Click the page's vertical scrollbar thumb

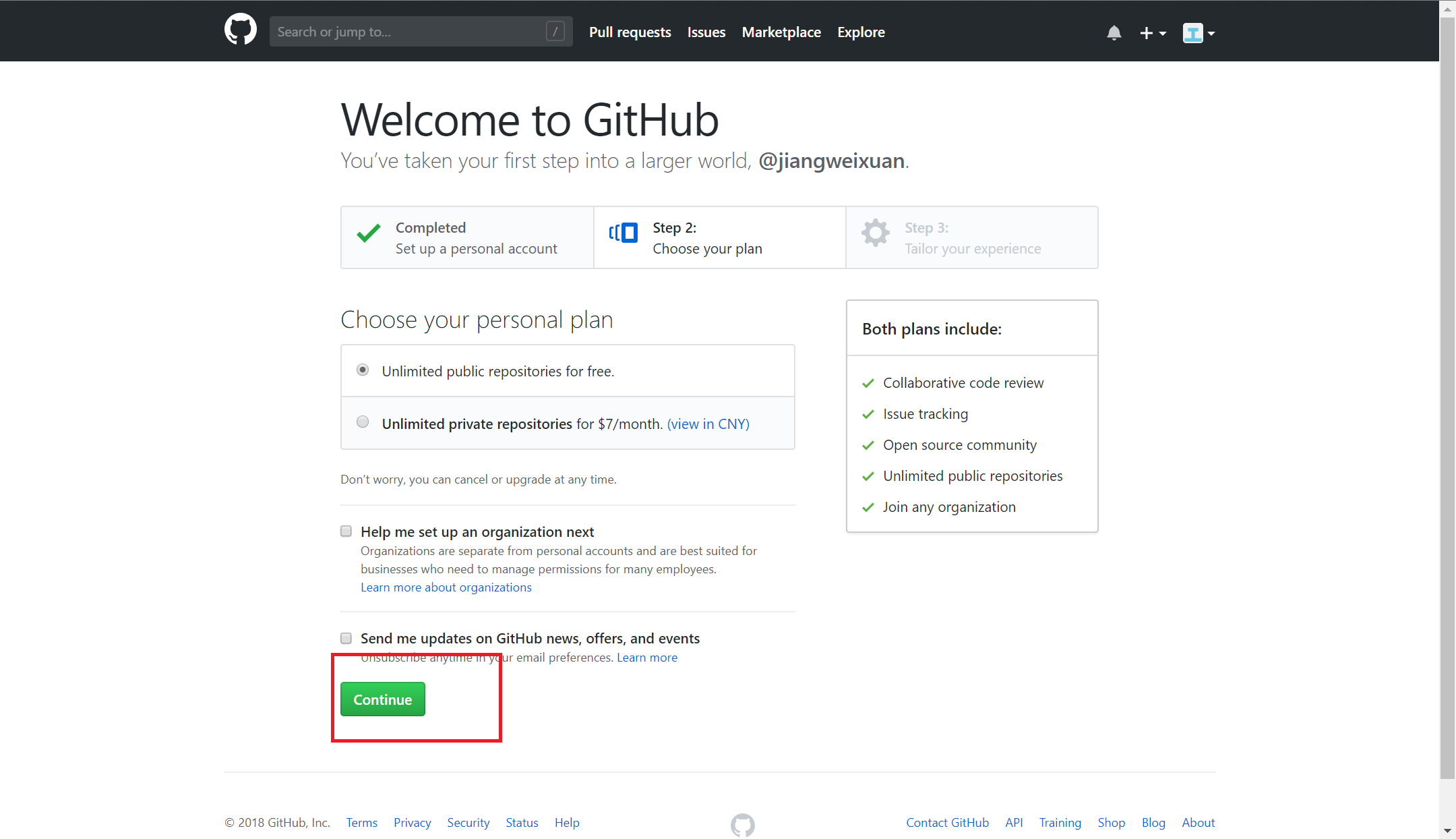[1447, 398]
